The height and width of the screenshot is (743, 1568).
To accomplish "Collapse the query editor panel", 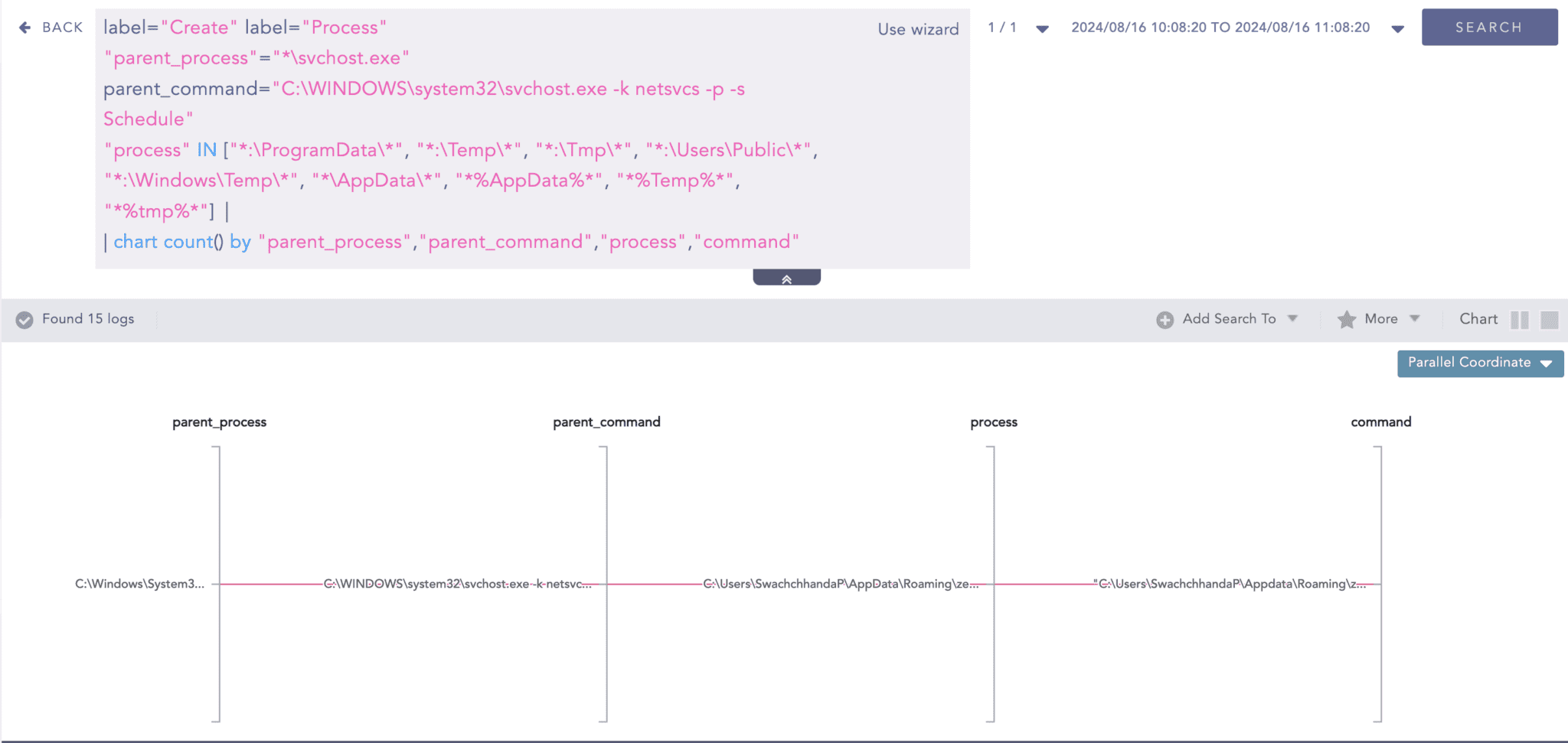I will tap(786, 278).
